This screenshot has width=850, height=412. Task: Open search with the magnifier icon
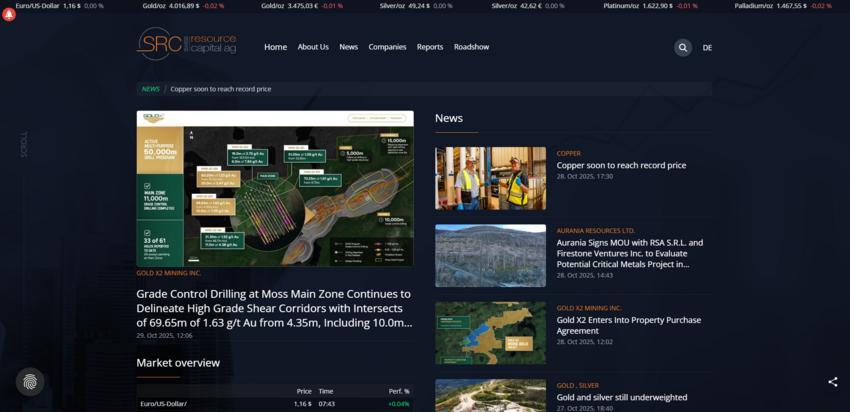[682, 47]
